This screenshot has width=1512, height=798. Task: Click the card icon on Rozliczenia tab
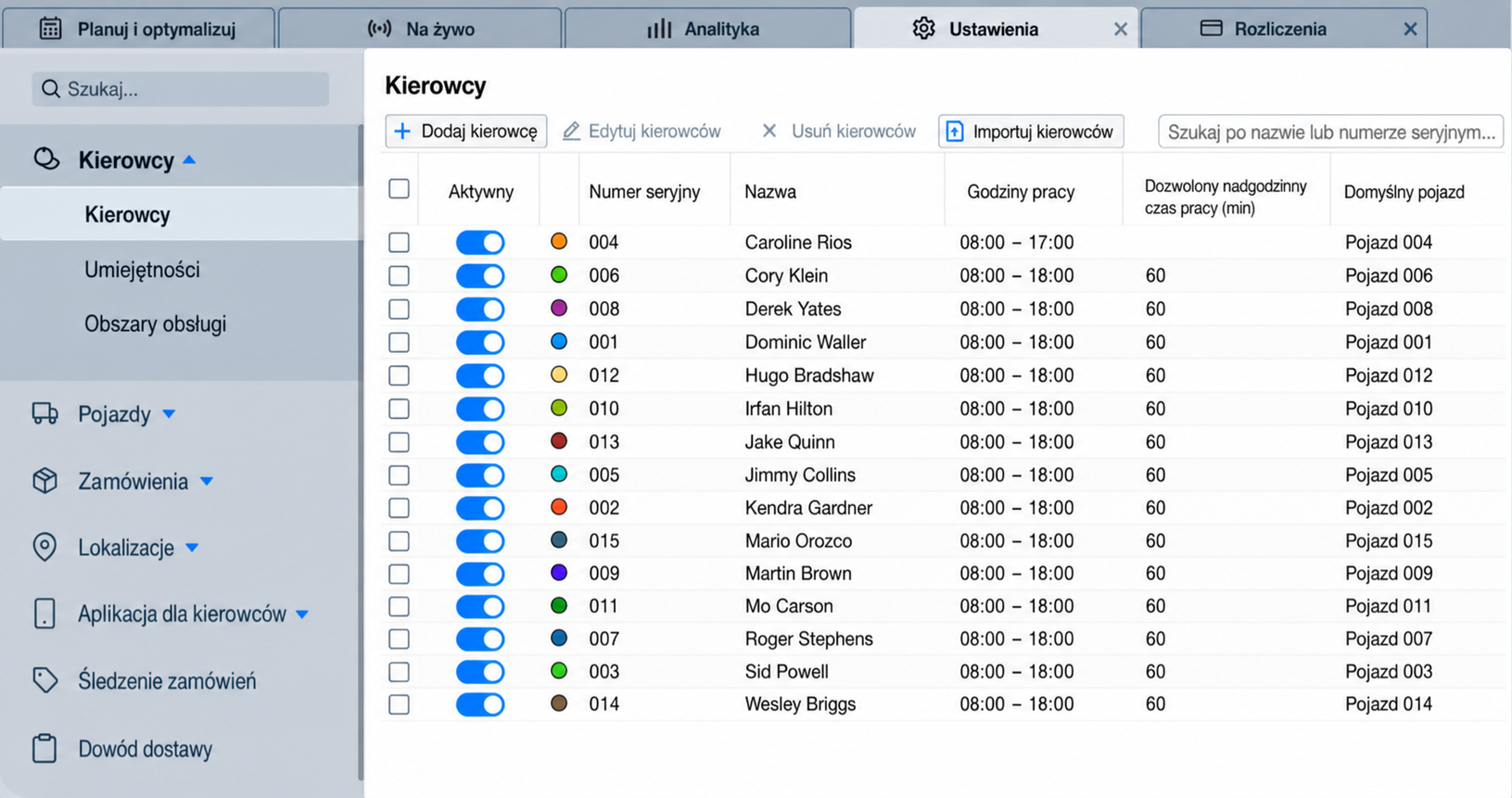point(1211,28)
